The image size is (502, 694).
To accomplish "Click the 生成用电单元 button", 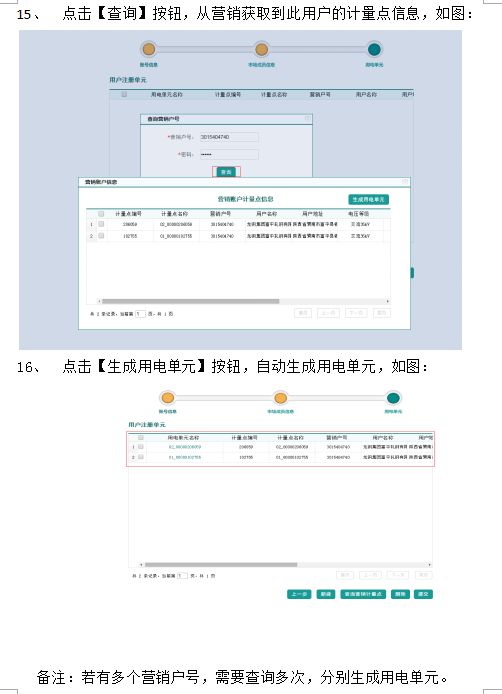I will (x=368, y=200).
